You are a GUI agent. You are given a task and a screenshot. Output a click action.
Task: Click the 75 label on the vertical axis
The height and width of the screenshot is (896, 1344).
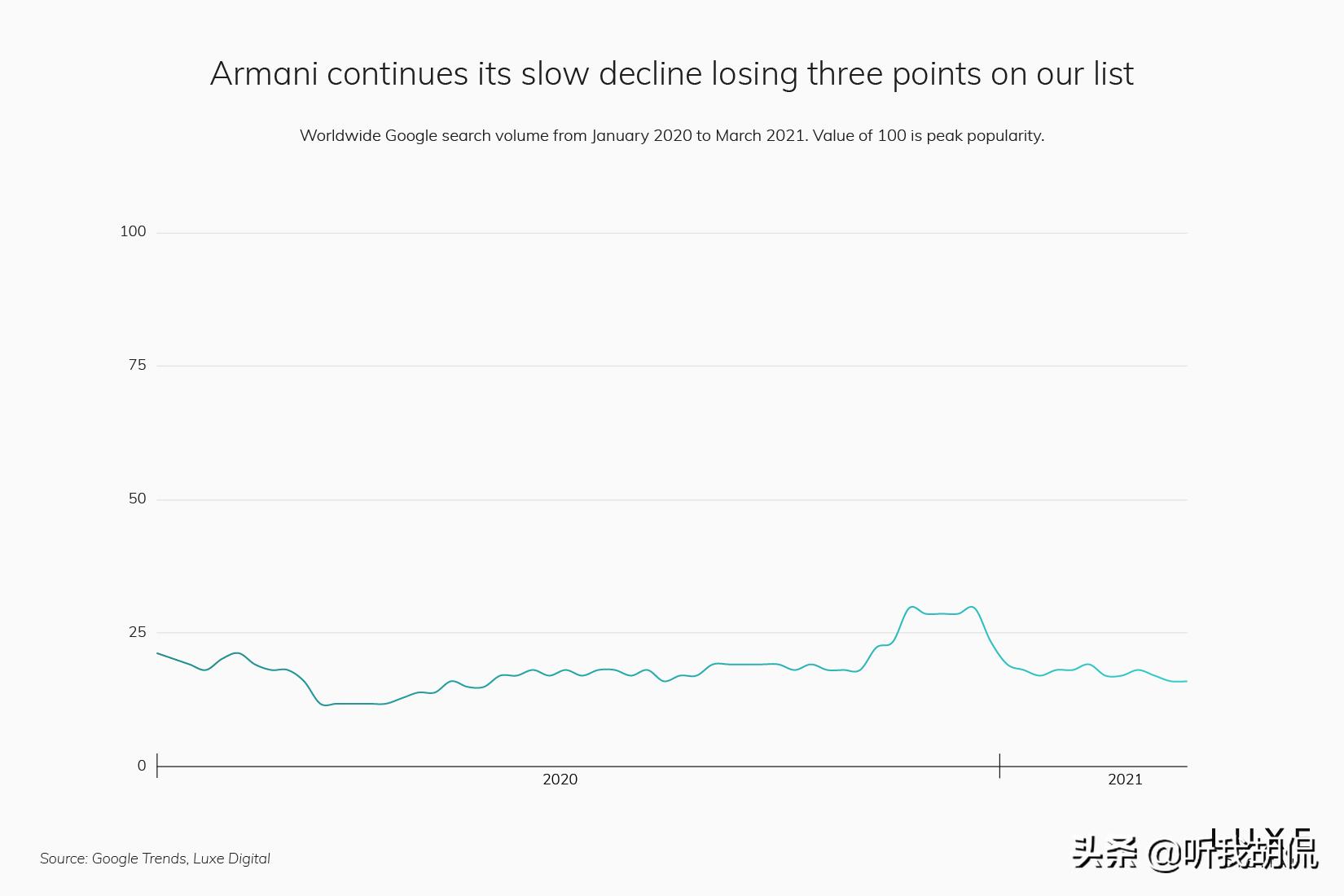coord(137,366)
